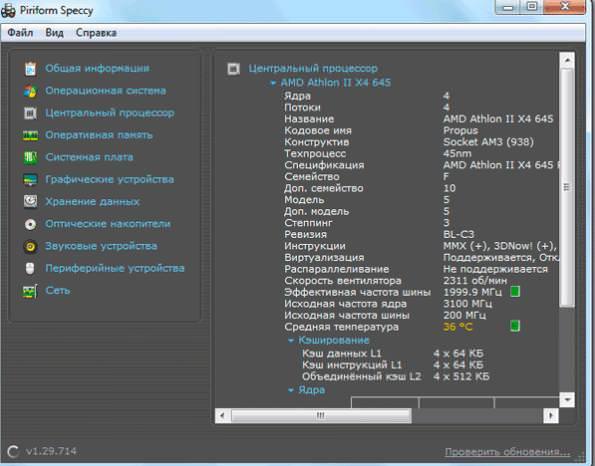Click green graph icon next to 36 °C

click(515, 326)
